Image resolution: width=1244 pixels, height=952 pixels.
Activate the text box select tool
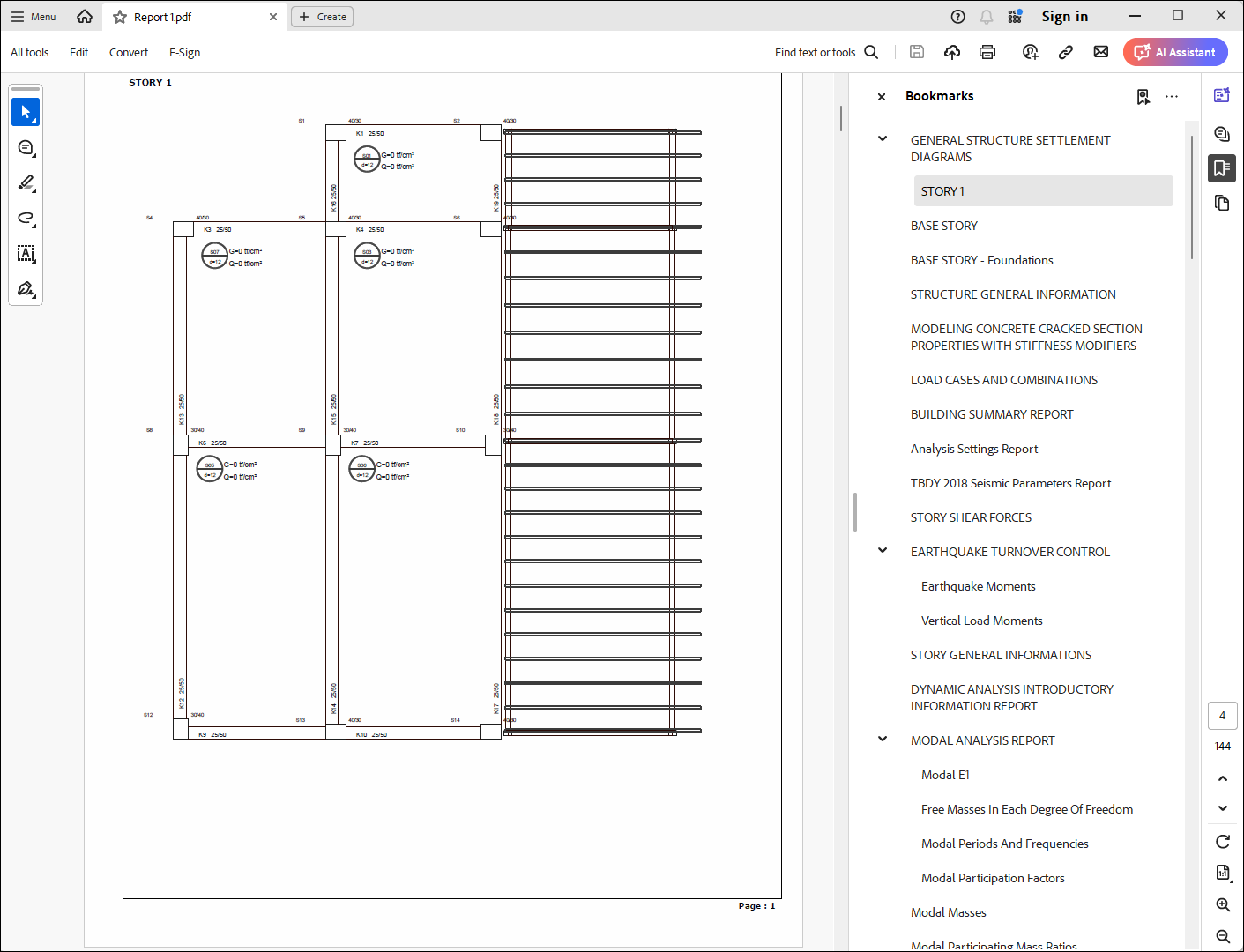coord(26,254)
